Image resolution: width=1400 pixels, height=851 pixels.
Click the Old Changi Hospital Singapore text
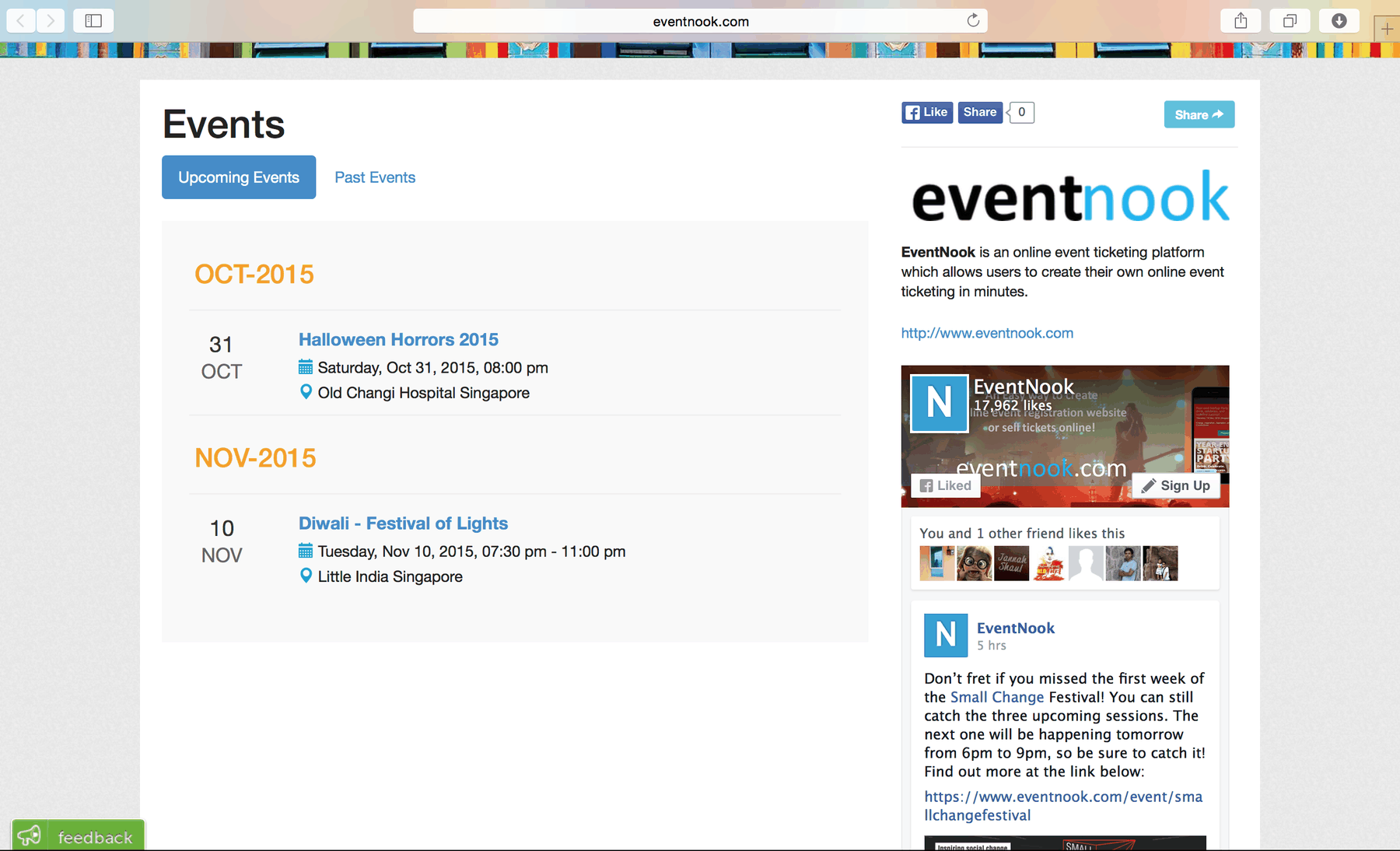424,393
